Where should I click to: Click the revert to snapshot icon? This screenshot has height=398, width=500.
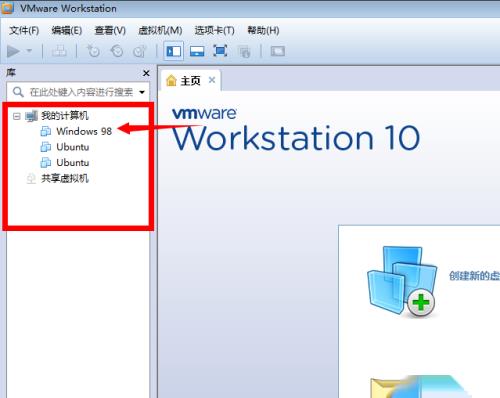pyautogui.click(x=117, y=51)
